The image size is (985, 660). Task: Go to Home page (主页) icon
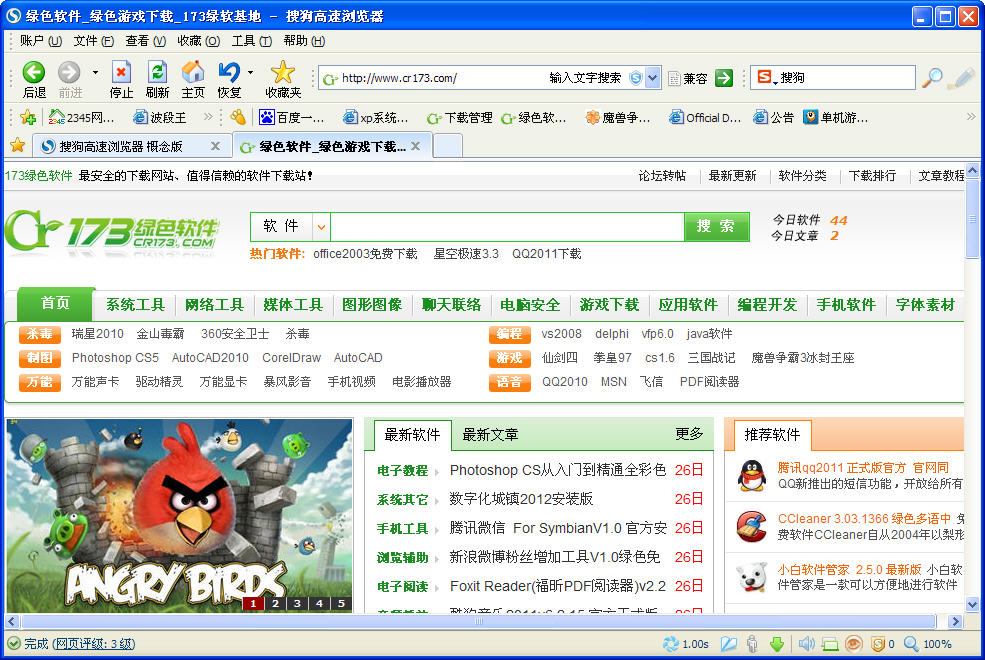pos(193,72)
